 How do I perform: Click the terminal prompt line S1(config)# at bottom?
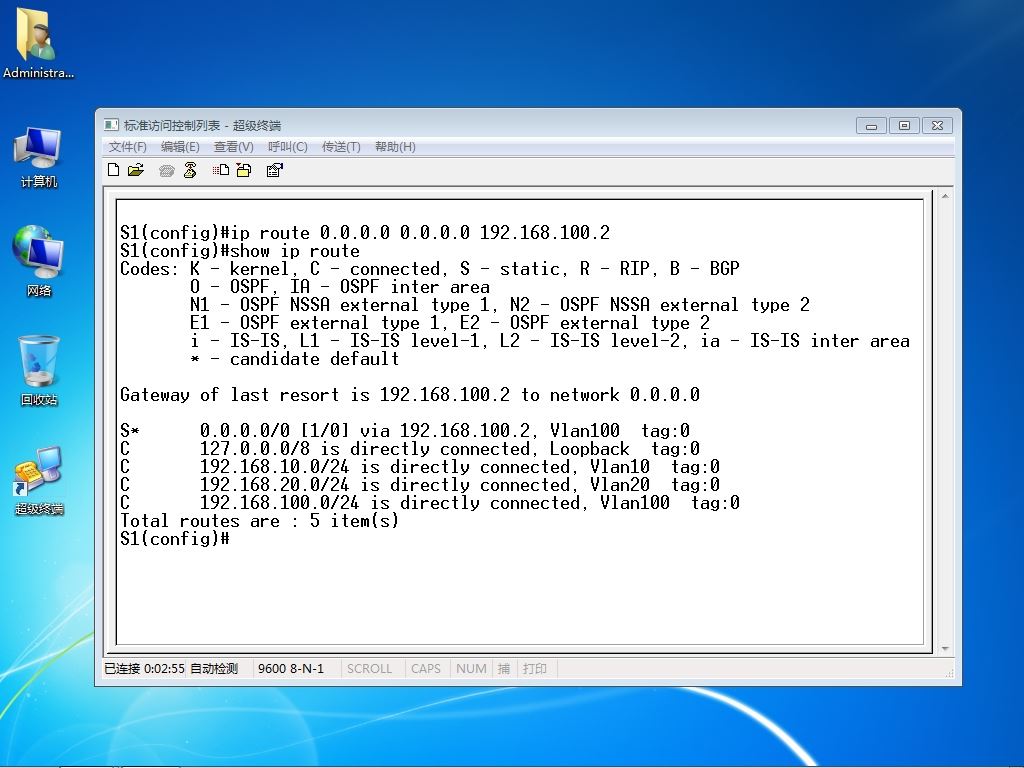(175, 539)
